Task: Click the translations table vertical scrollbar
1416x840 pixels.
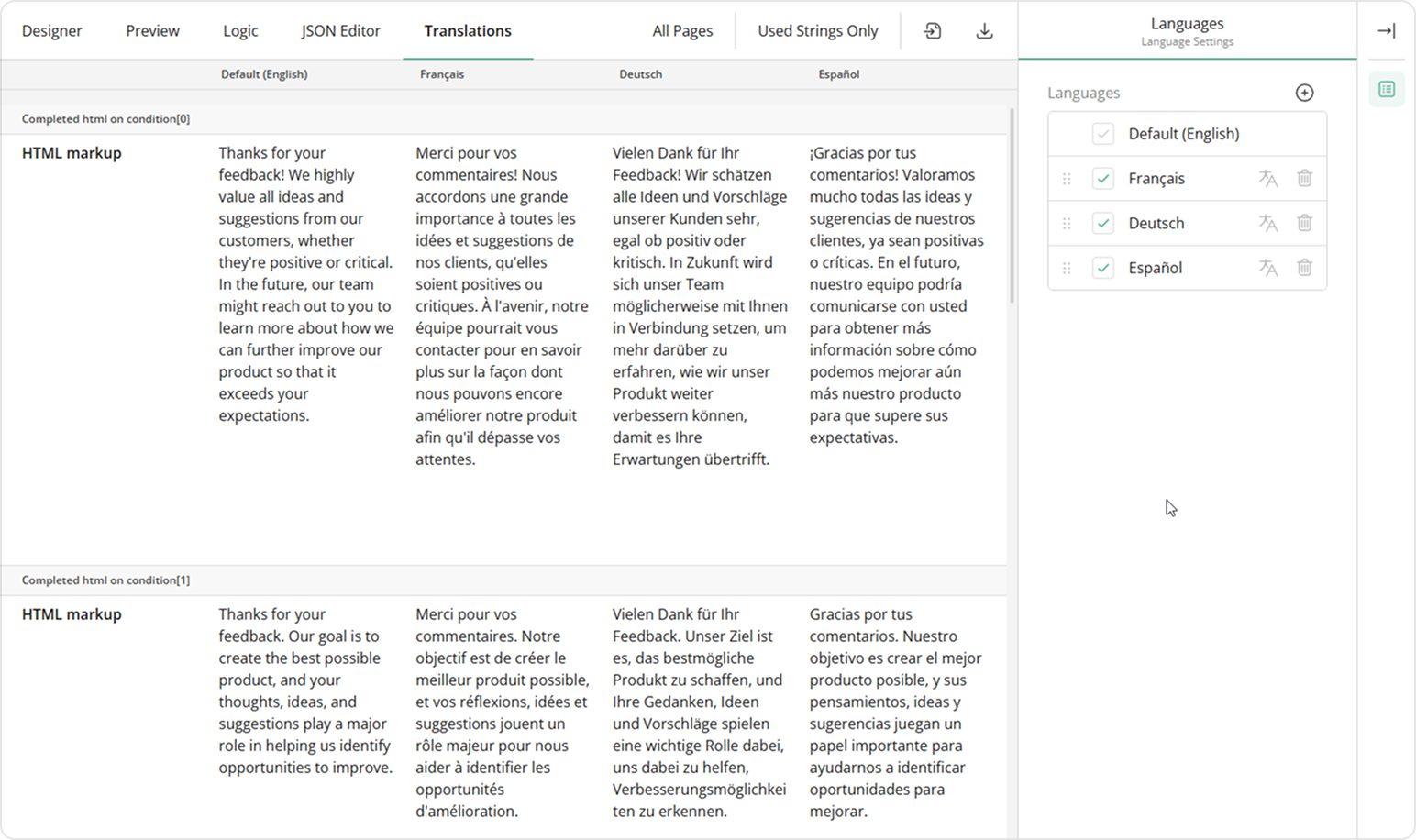Action: tap(1012, 206)
